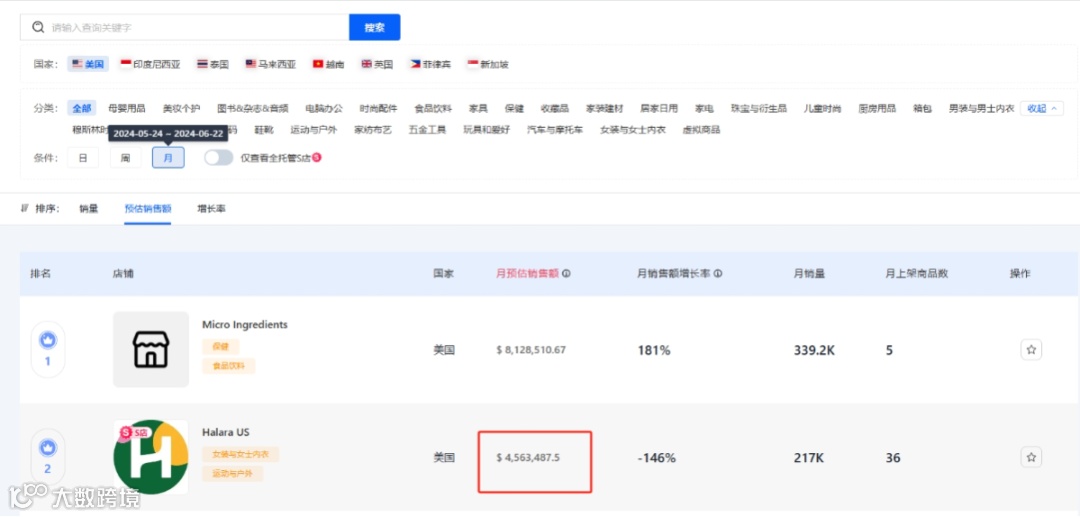Click the 排序 sort icon
The width and height of the screenshot is (1080, 517).
[x=25, y=208]
